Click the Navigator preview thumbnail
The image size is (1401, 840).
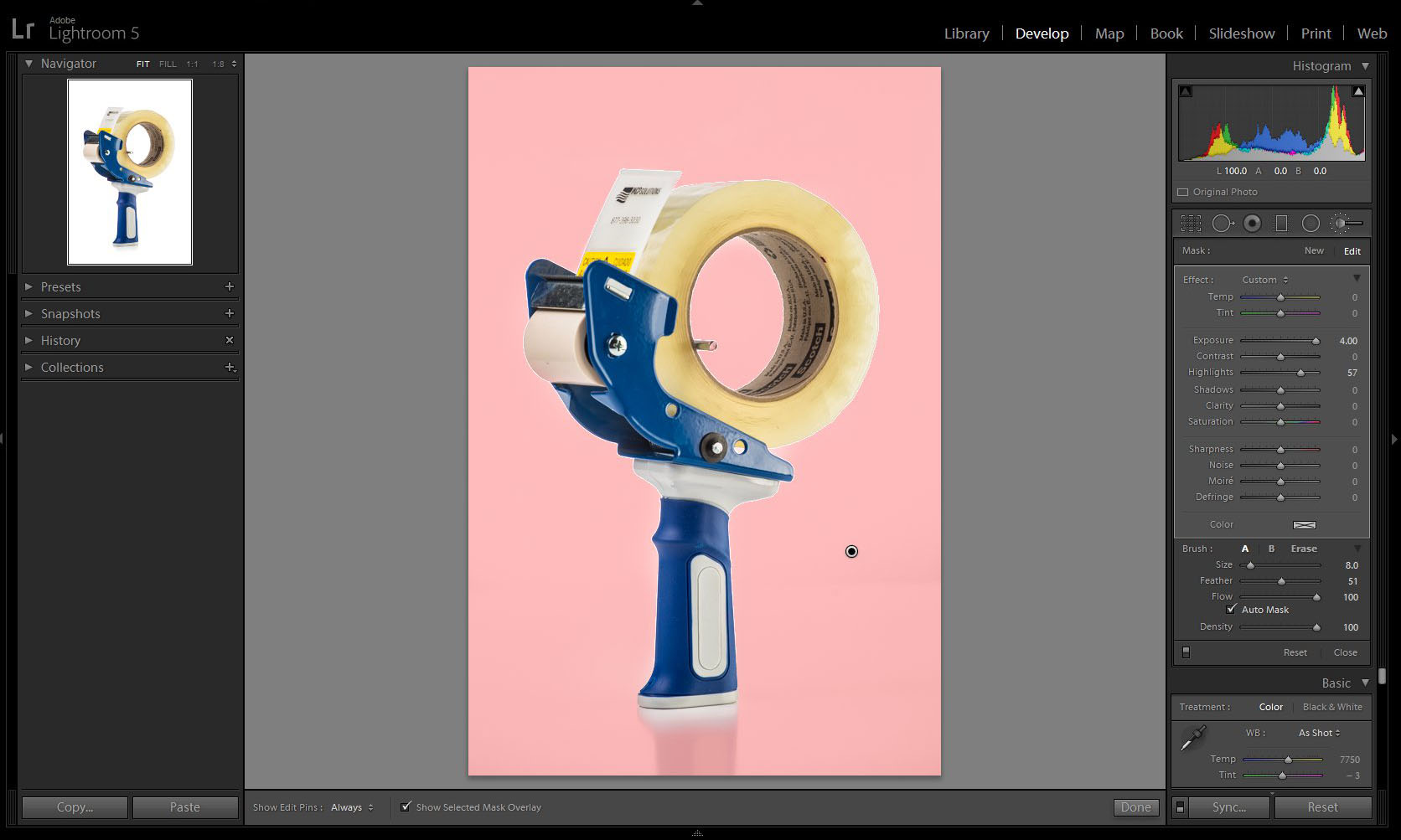pyautogui.click(x=130, y=172)
